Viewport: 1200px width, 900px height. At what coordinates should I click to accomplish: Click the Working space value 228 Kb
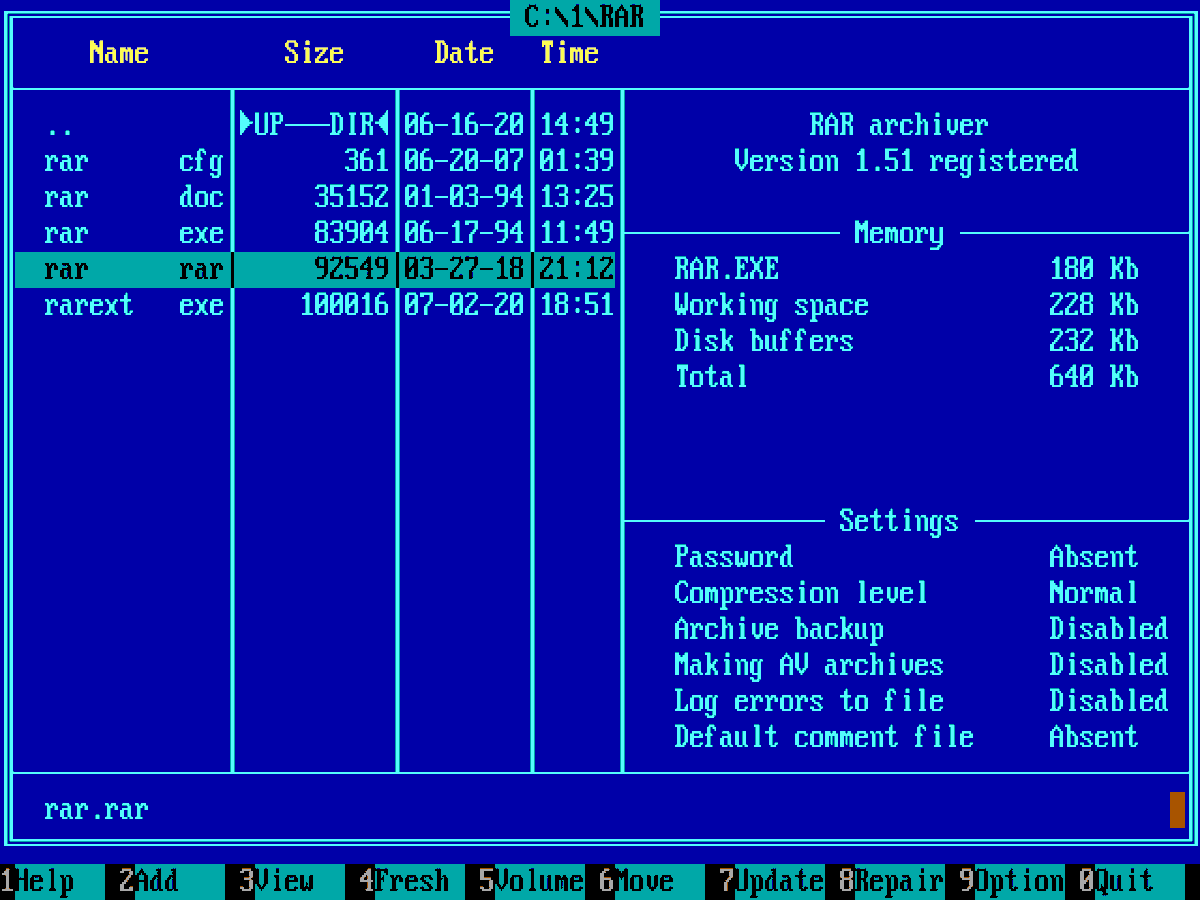[1094, 306]
